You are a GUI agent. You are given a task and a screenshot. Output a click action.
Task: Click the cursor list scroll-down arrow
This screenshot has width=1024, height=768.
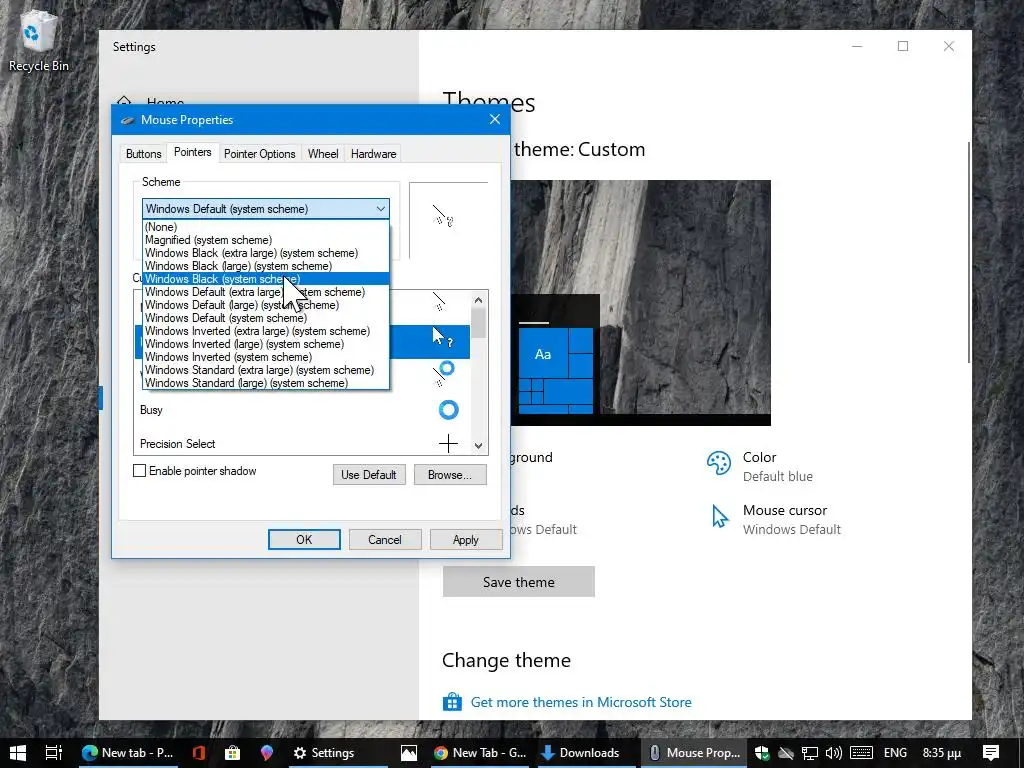(x=479, y=445)
